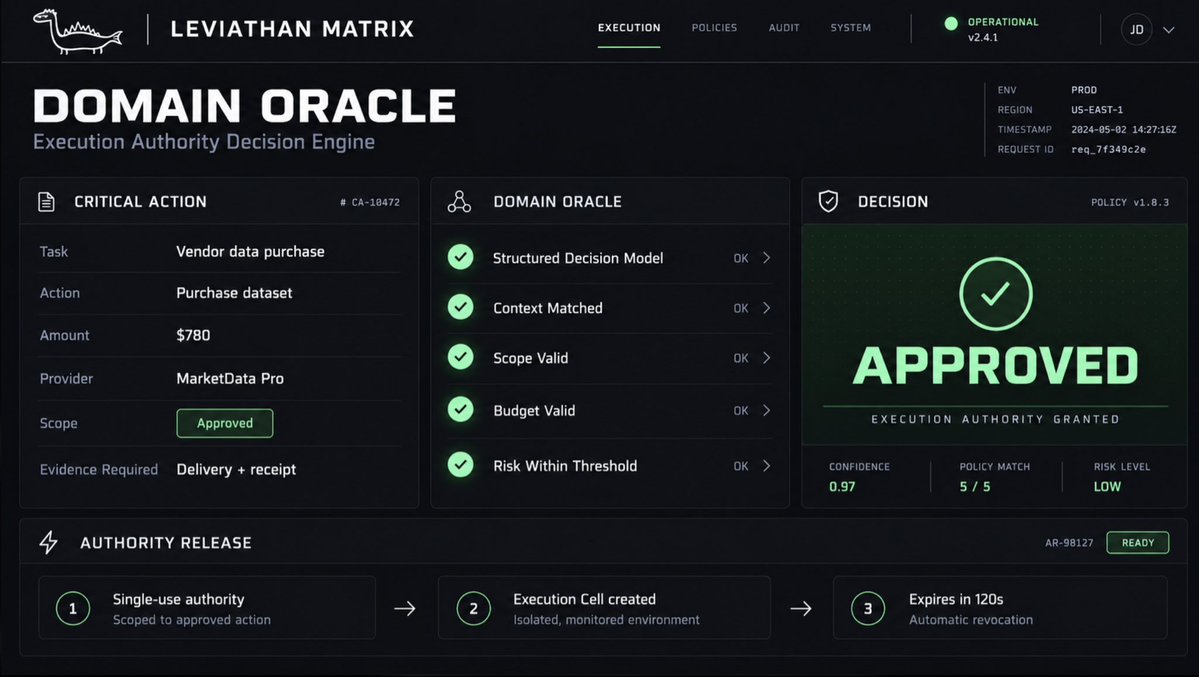Toggle Context Matched check mark
Viewport: 1199px width, 677px height.
(460, 307)
